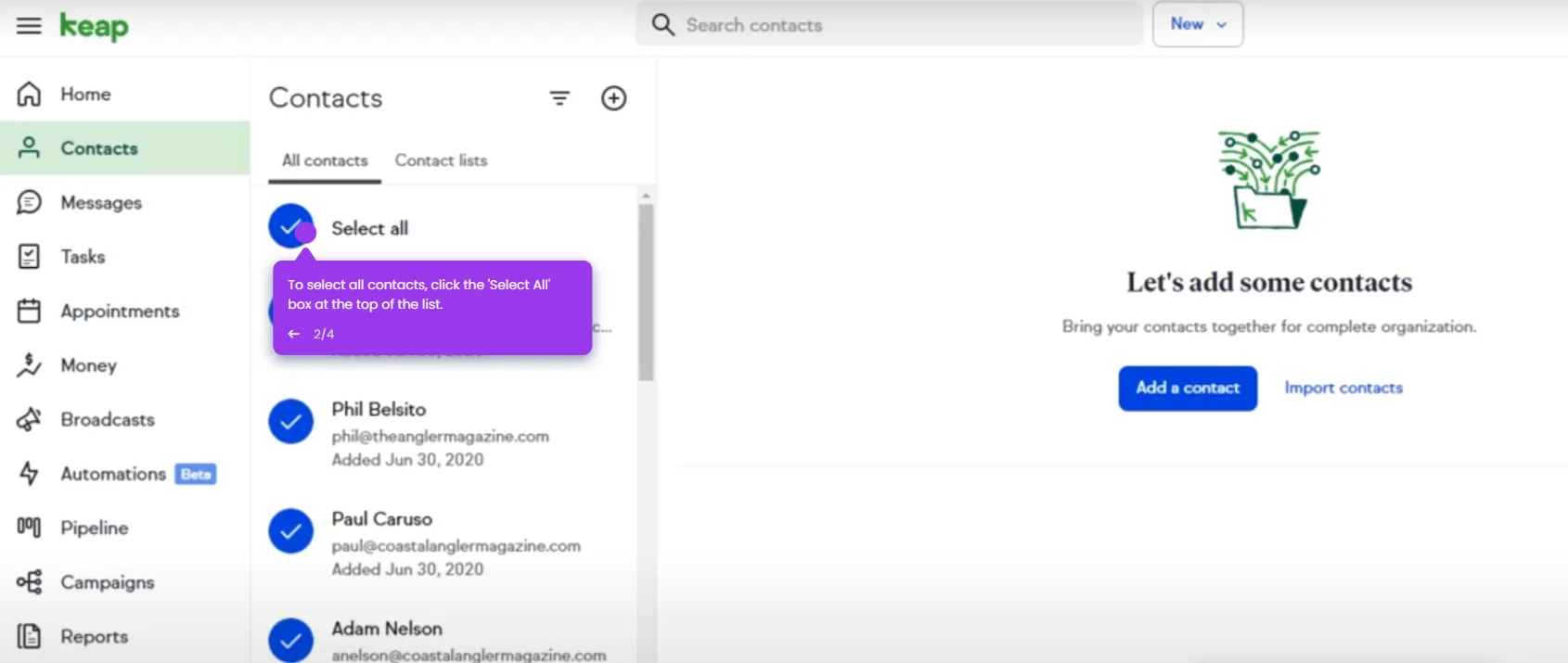Click scrollbar up arrow in contacts list
The image size is (1568, 663).
[x=646, y=195]
